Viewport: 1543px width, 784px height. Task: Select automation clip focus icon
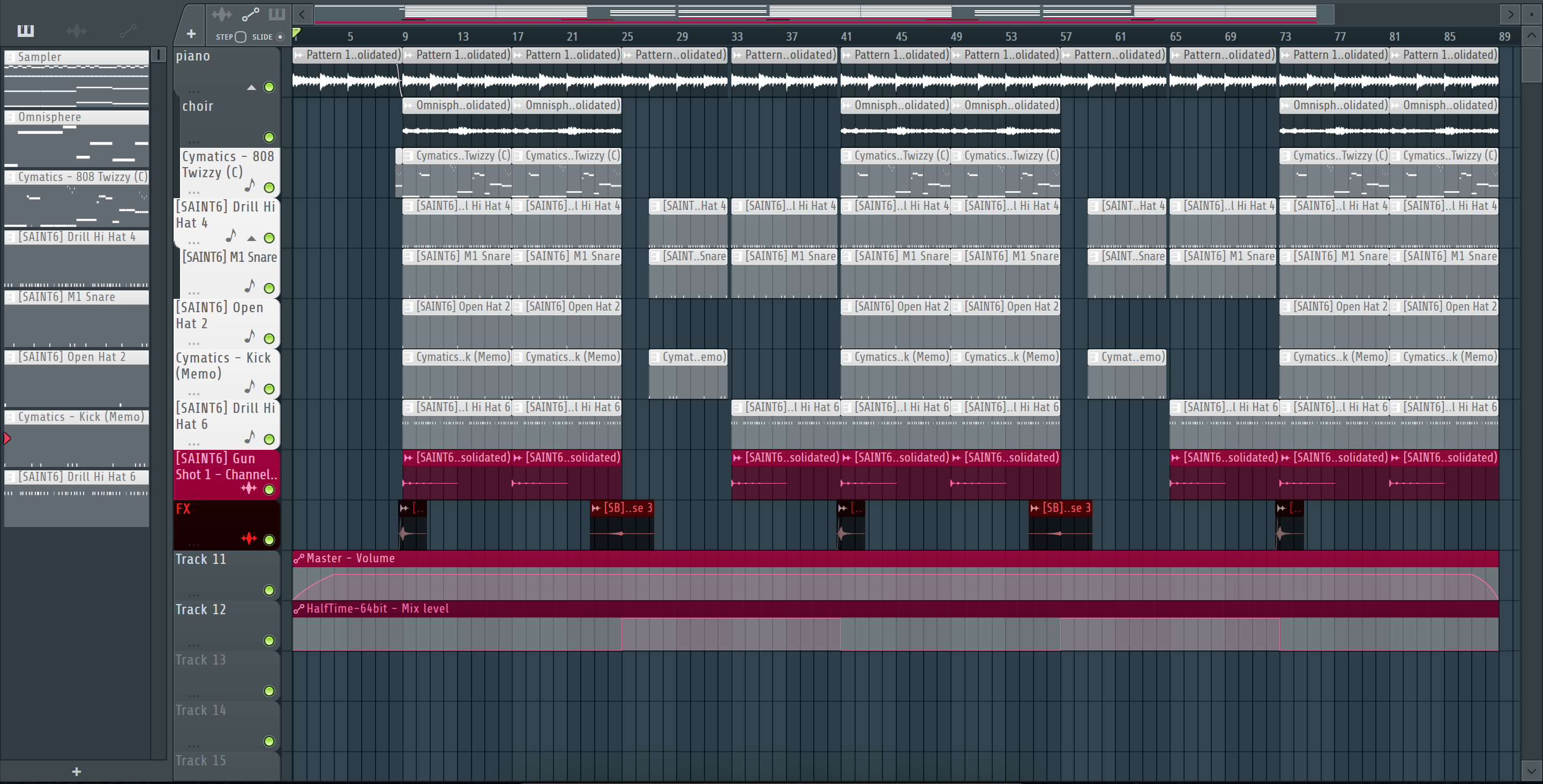(x=250, y=14)
